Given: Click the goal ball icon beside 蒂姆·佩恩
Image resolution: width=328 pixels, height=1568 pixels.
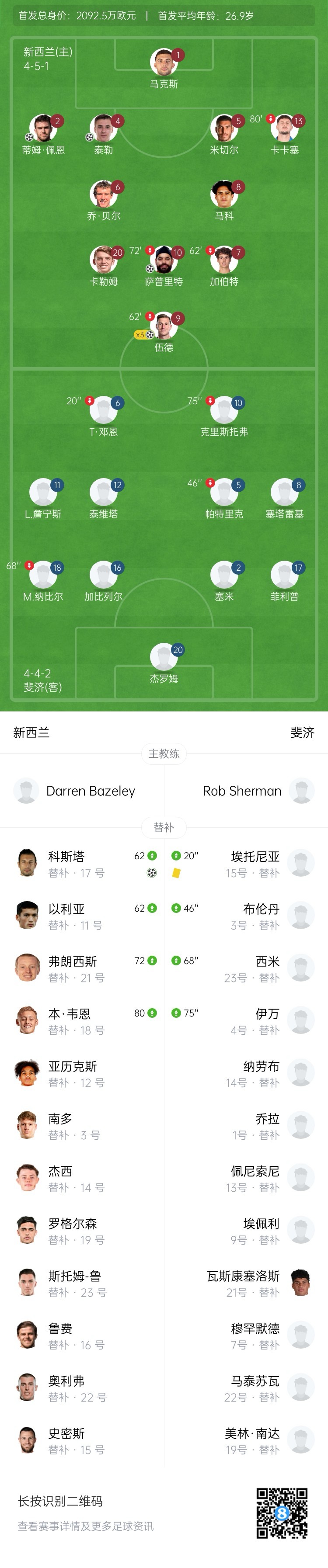Looking at the screenshot, I should tap(29, 138).
